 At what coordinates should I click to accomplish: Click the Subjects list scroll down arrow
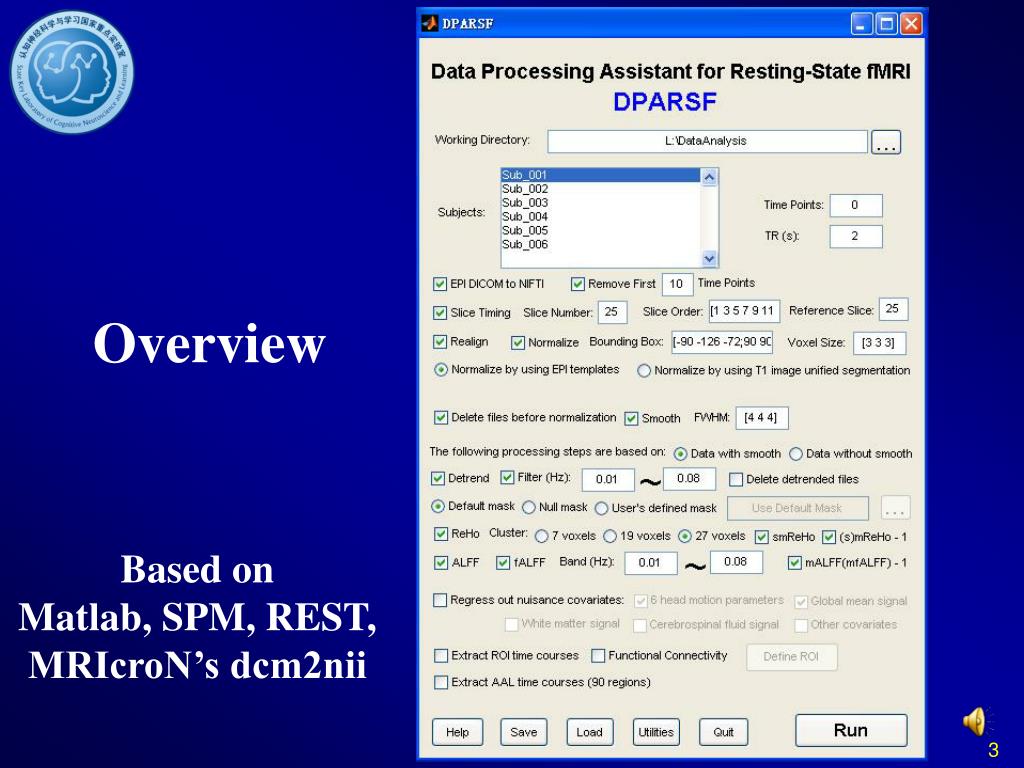point(709,259)
